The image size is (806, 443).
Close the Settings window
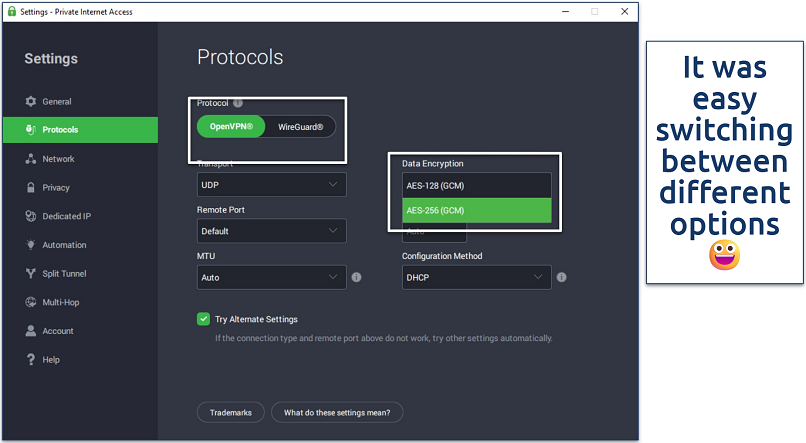[x=625, y=11]
